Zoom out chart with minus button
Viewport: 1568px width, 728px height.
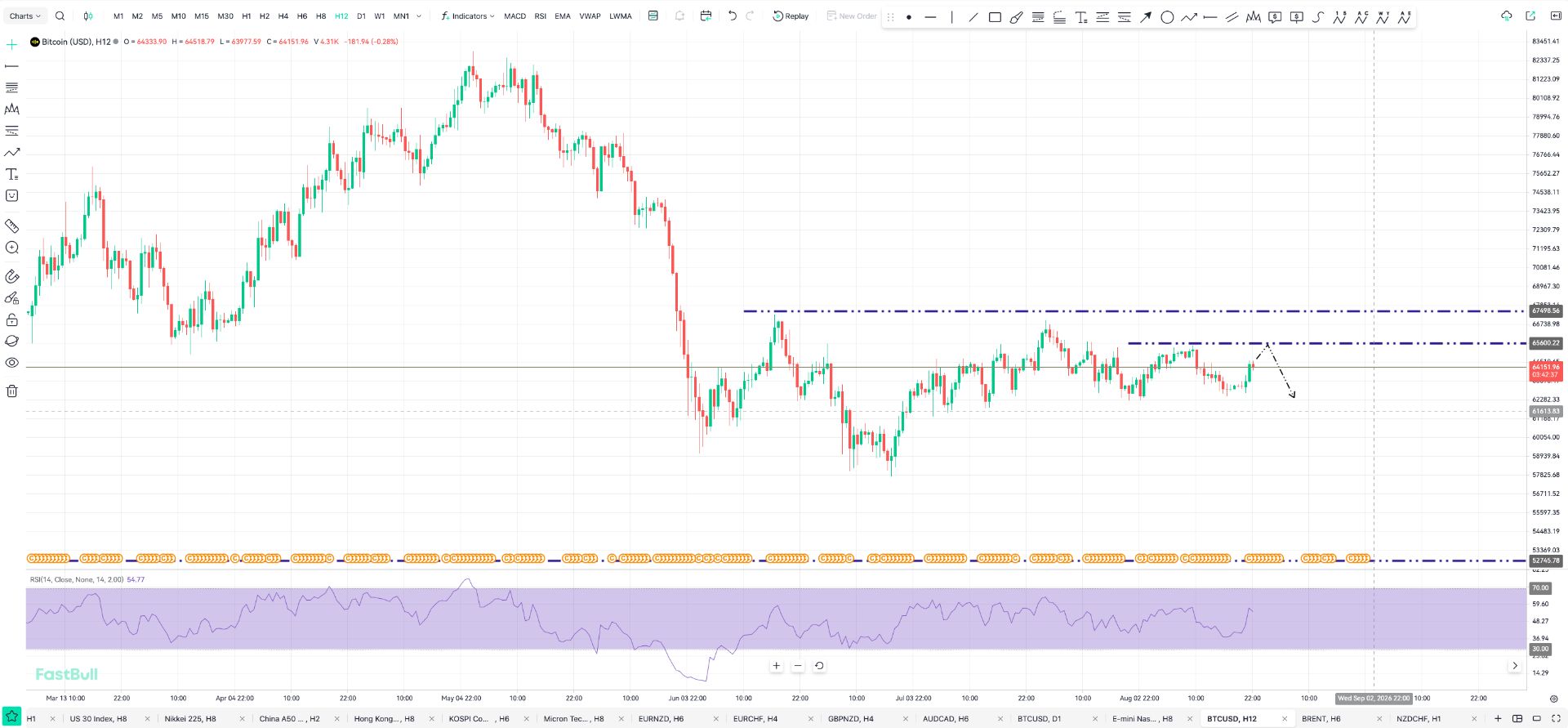pyautogui.click(x=798, y=666)
